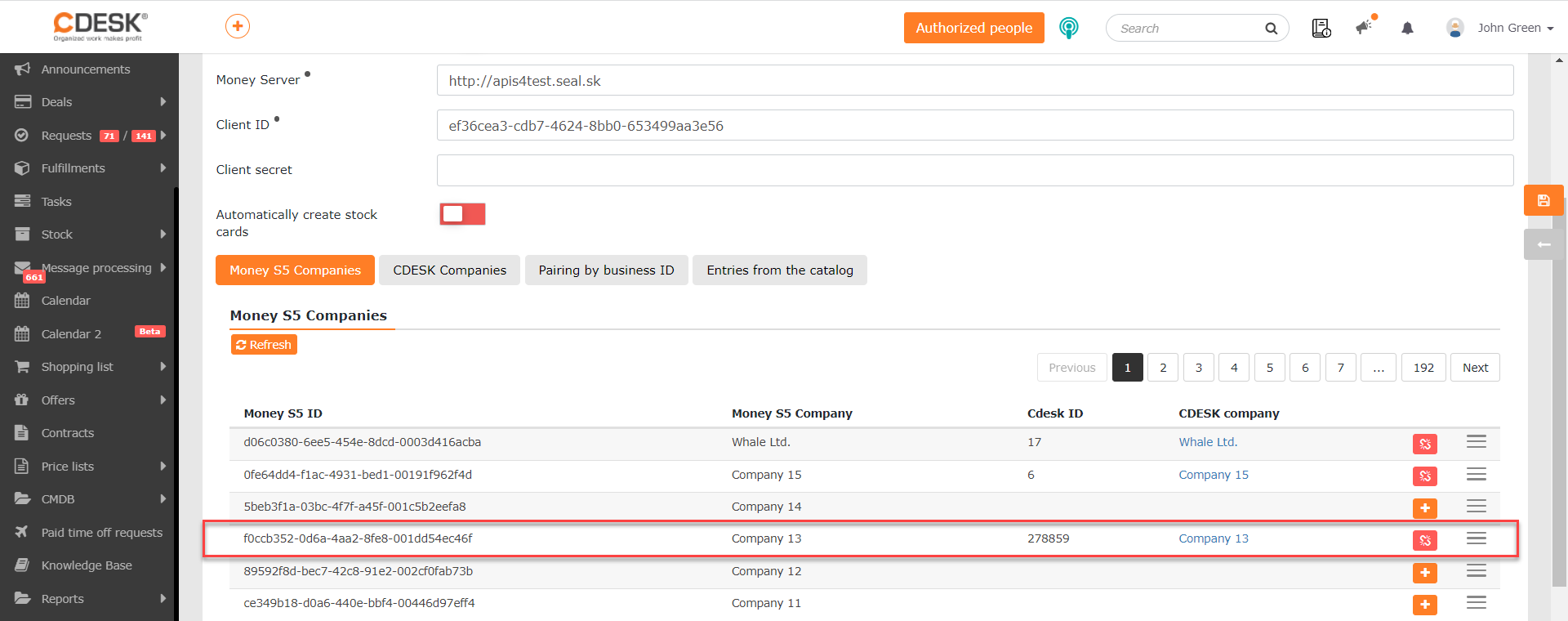
Task: Click the Money Server input field
Action: click(975, 81)
